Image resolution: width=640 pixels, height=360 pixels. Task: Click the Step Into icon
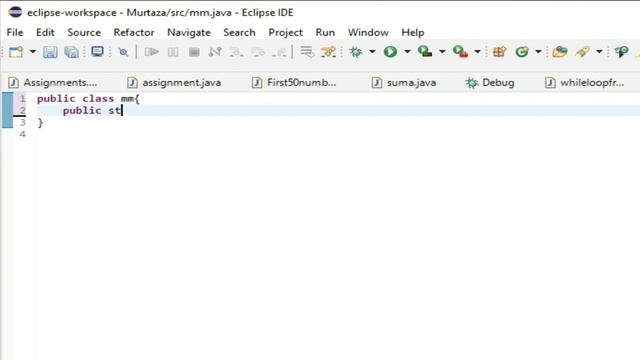236,52
